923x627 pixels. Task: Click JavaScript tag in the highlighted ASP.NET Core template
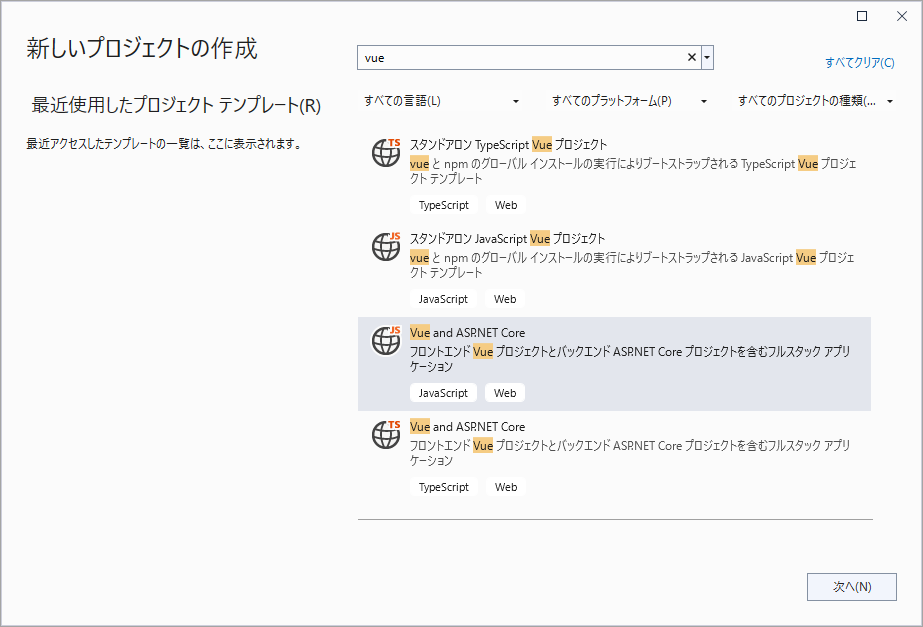click(x=443, y=393)
